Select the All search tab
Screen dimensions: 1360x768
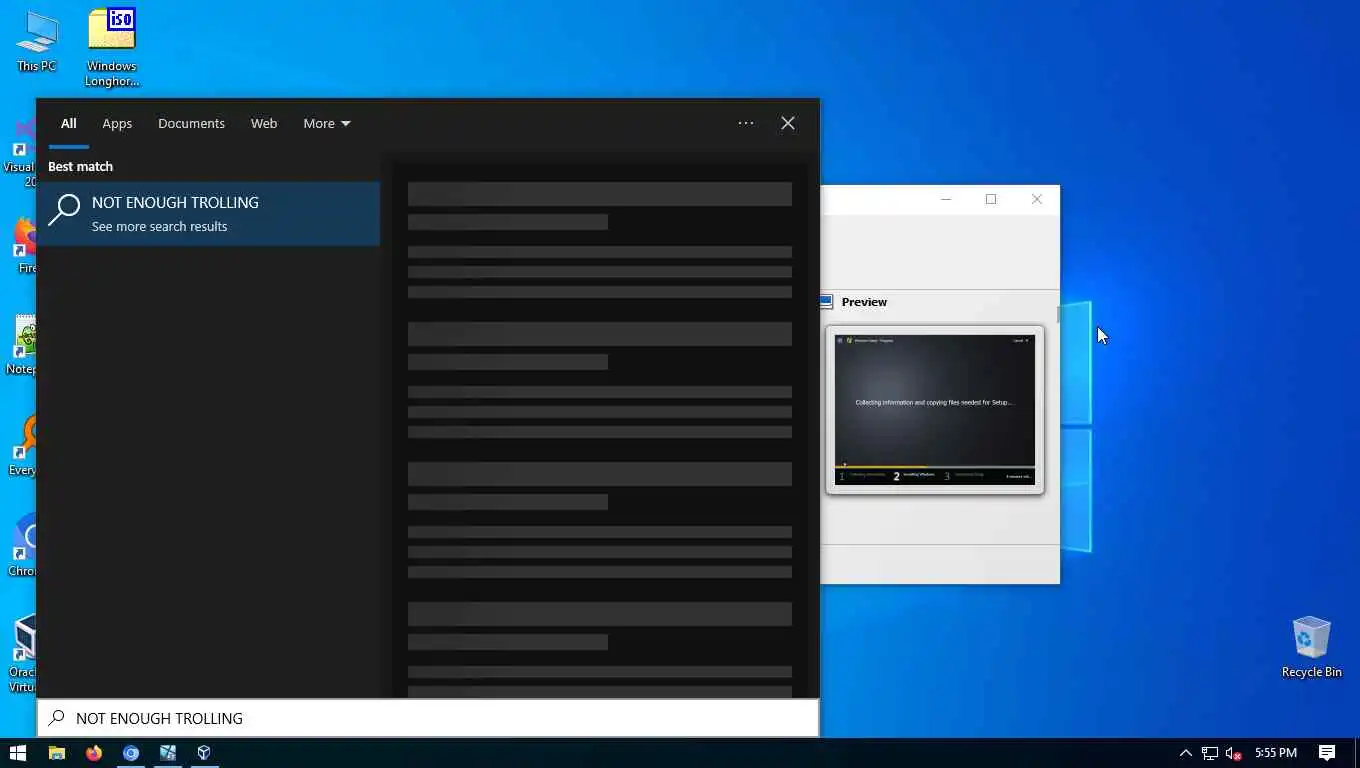pyautogui.click(x=68, y=124)
